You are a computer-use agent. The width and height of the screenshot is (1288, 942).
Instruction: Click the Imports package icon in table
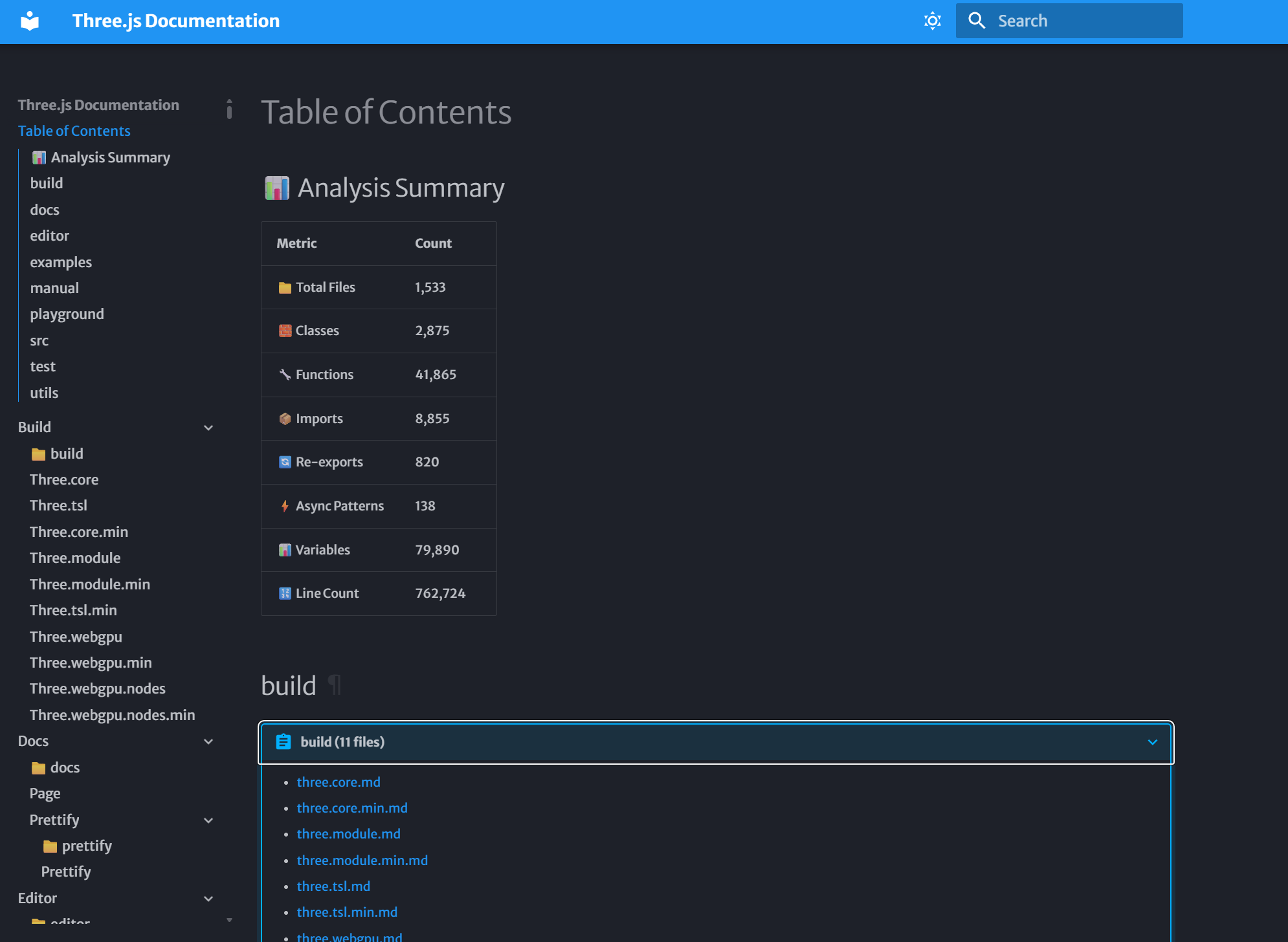pos(285,419)
